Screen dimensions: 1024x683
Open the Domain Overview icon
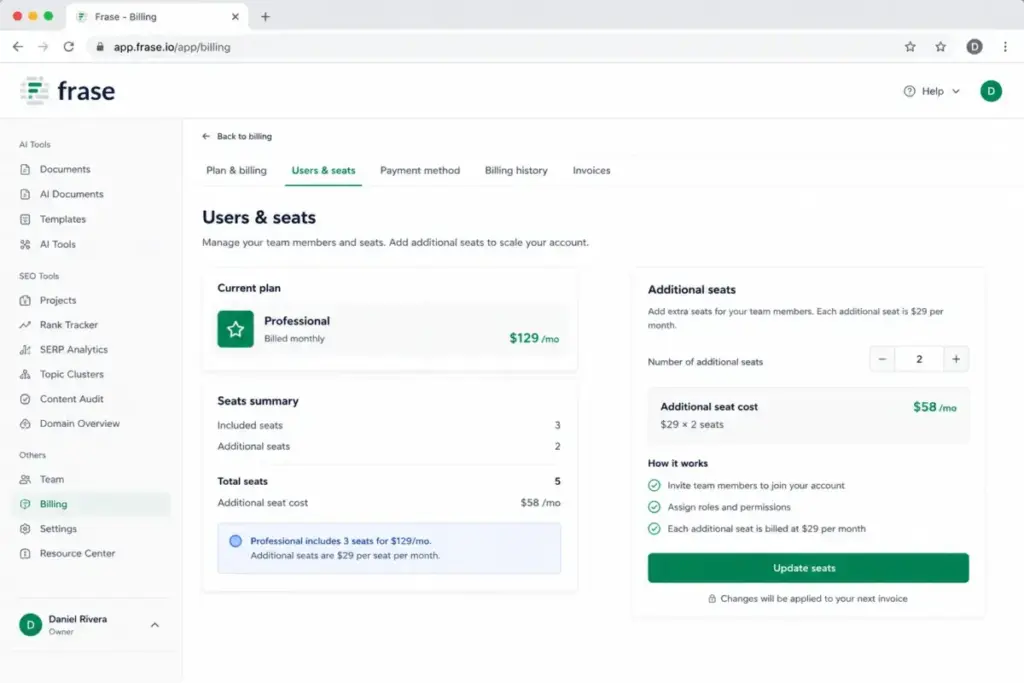(25, 424)
